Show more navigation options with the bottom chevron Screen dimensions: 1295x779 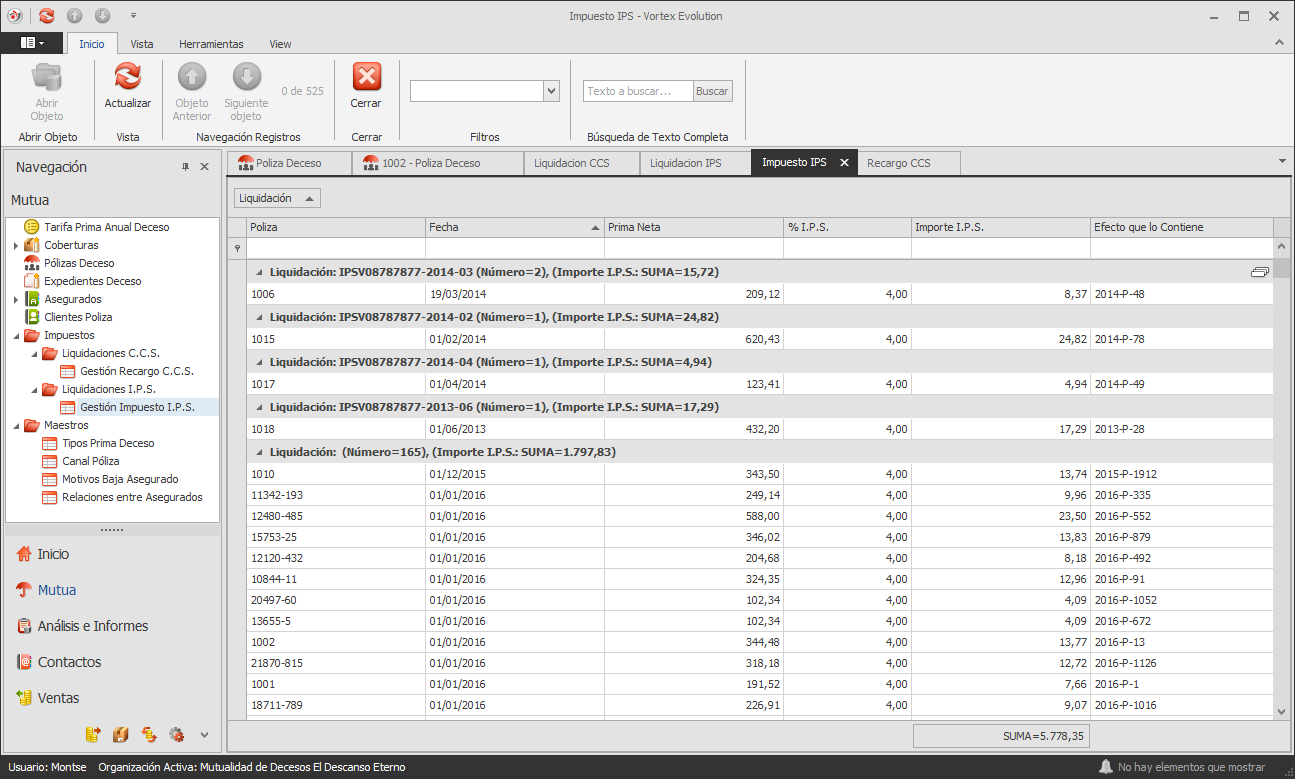tap(204, 735)
